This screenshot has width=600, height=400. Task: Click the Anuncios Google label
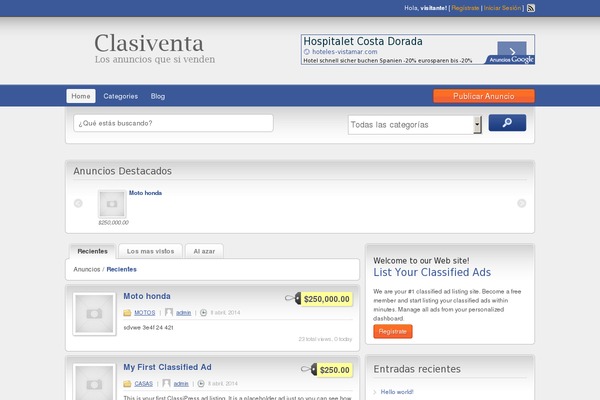511,59
